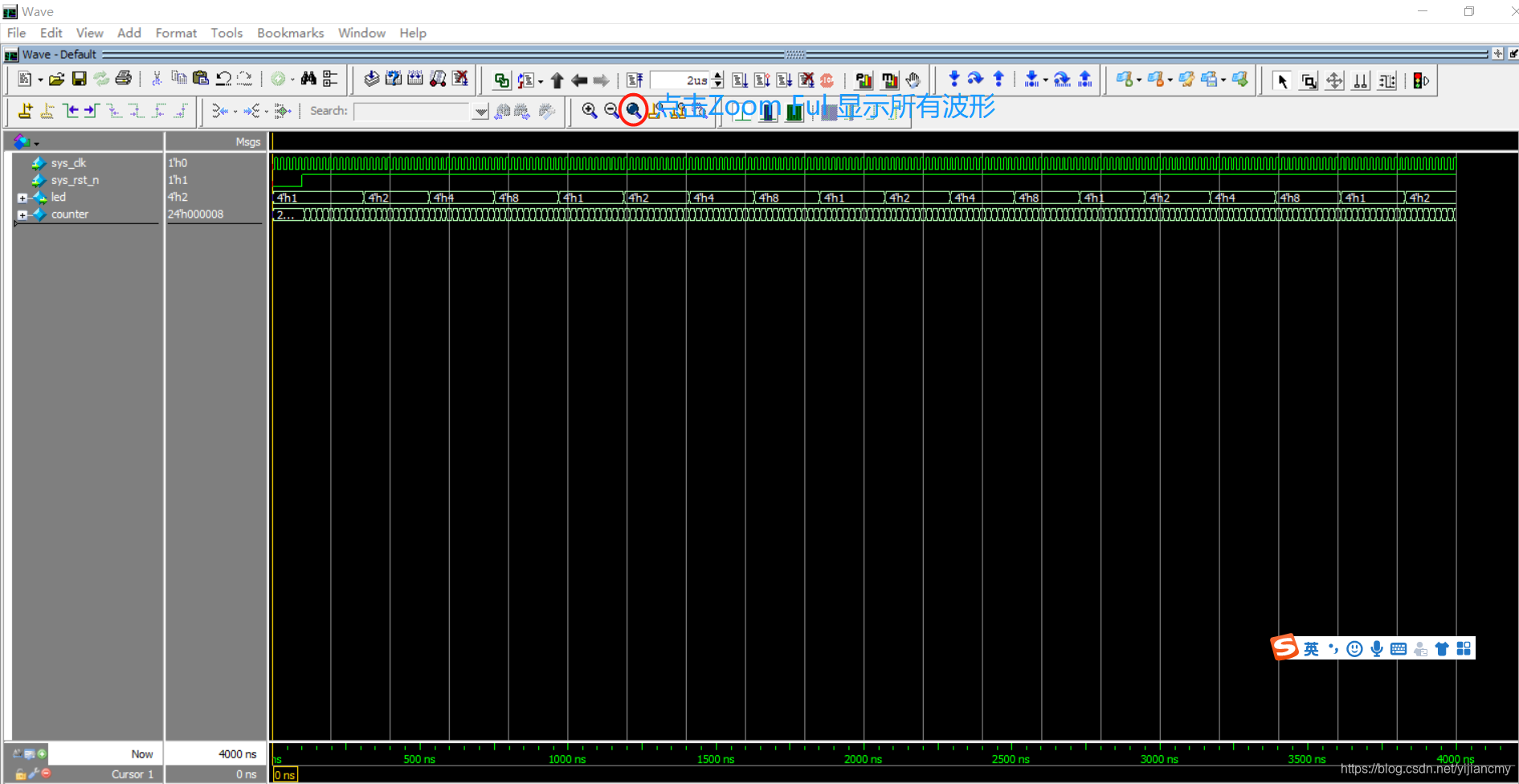
Task: Select the counter signal row
Action: pyautogui.click(x=70, y=214)
